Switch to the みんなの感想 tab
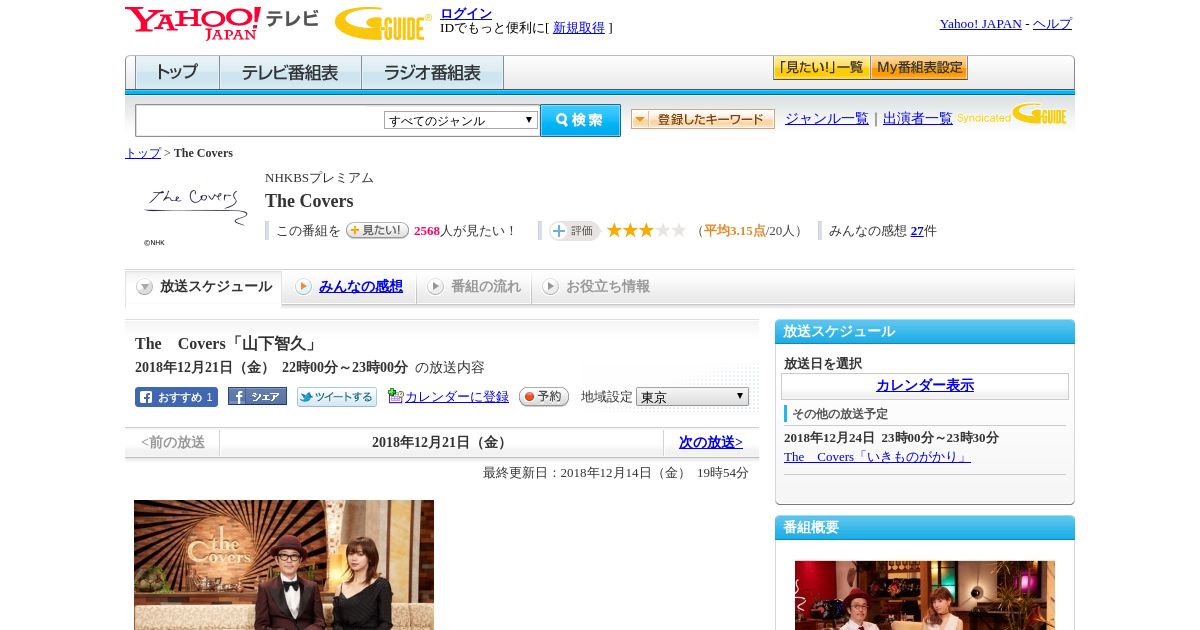This screenshot has width=1200, height=630. (x=349, y=287)
